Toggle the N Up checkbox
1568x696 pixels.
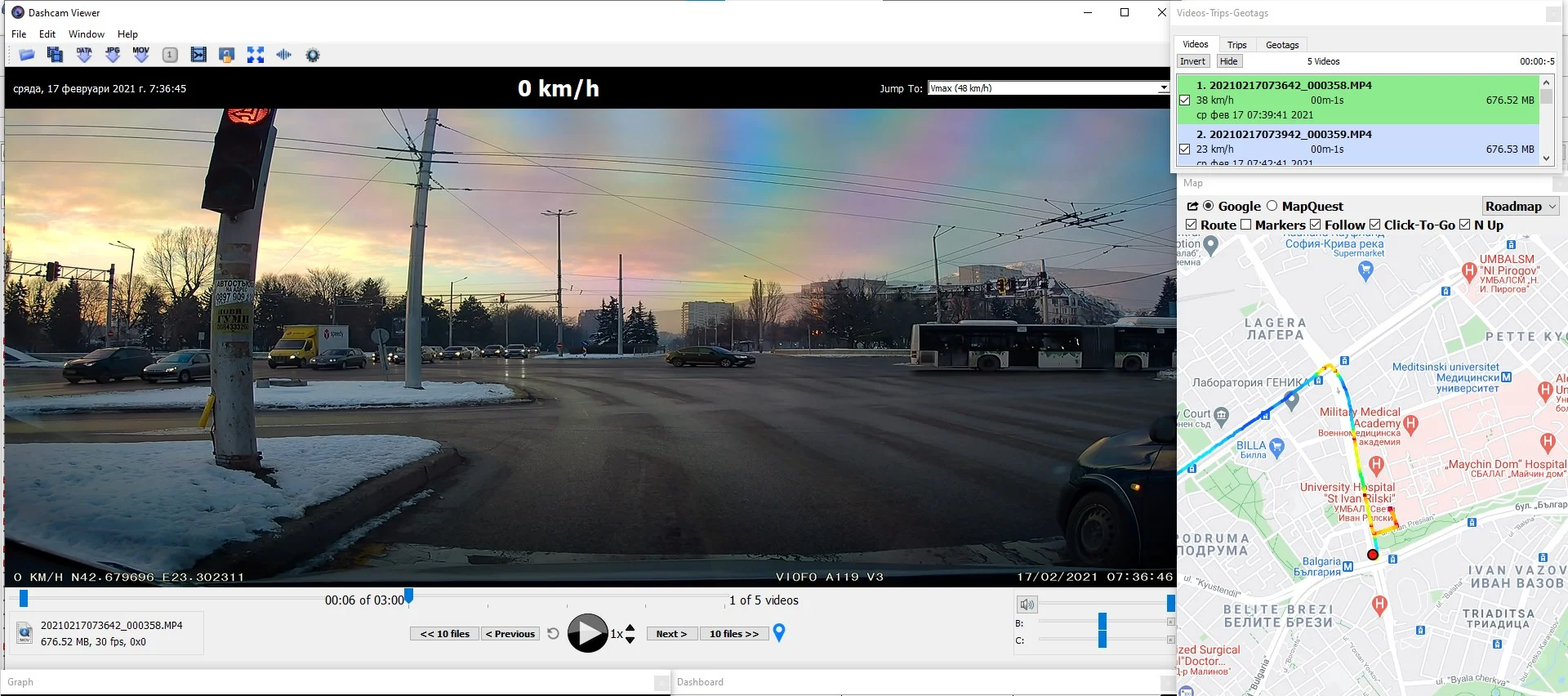pyautogui.click(x=1464, y=225)
